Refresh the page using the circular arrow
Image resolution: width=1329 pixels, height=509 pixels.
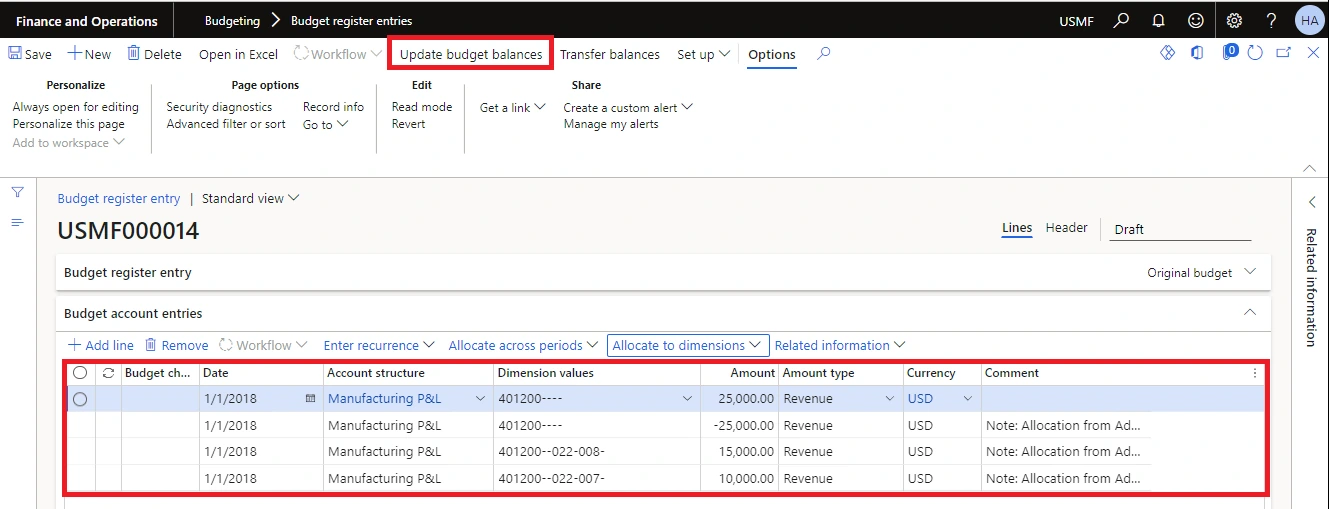pyautogui.click(x=1256, y=53)
